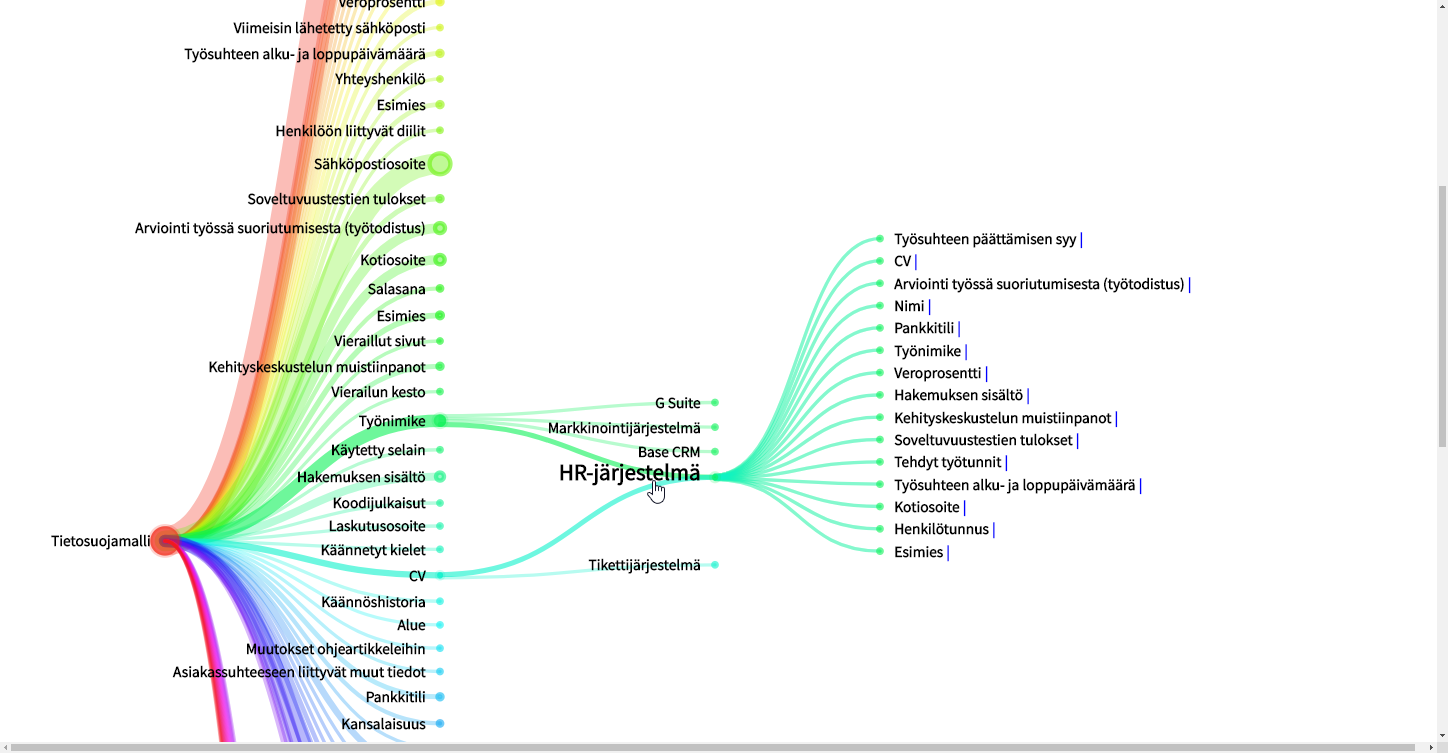The image size is (1448, 753).
Task: Expand the Sähköpostiosoite node circle
Action: pyautogui.click(x=440, y=164)
